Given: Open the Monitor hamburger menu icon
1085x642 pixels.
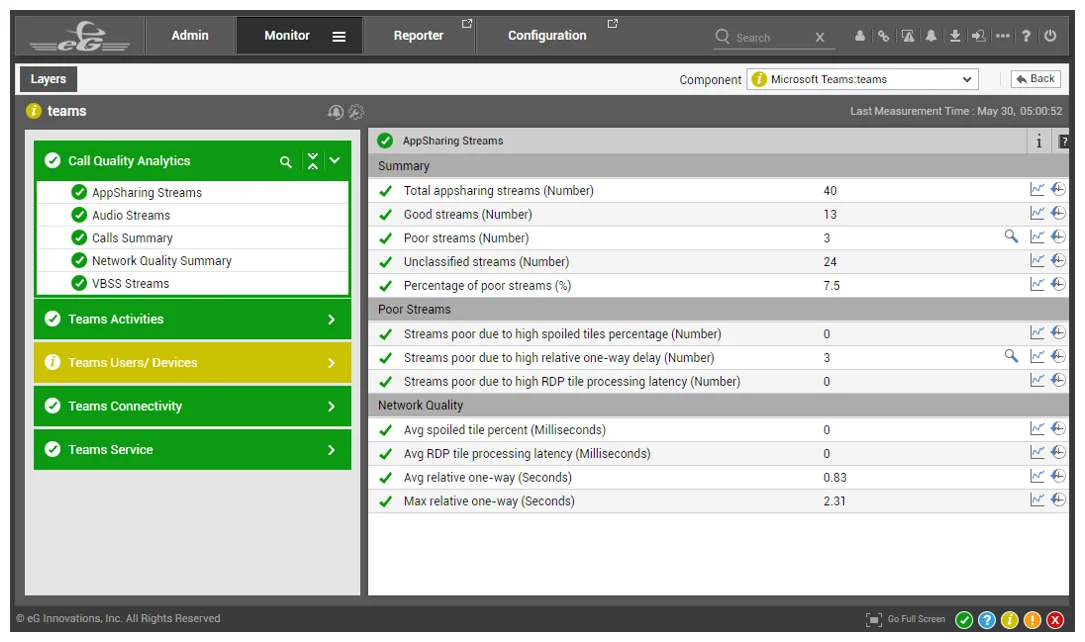Looking at the screenshot, I should tap(339, 37).
